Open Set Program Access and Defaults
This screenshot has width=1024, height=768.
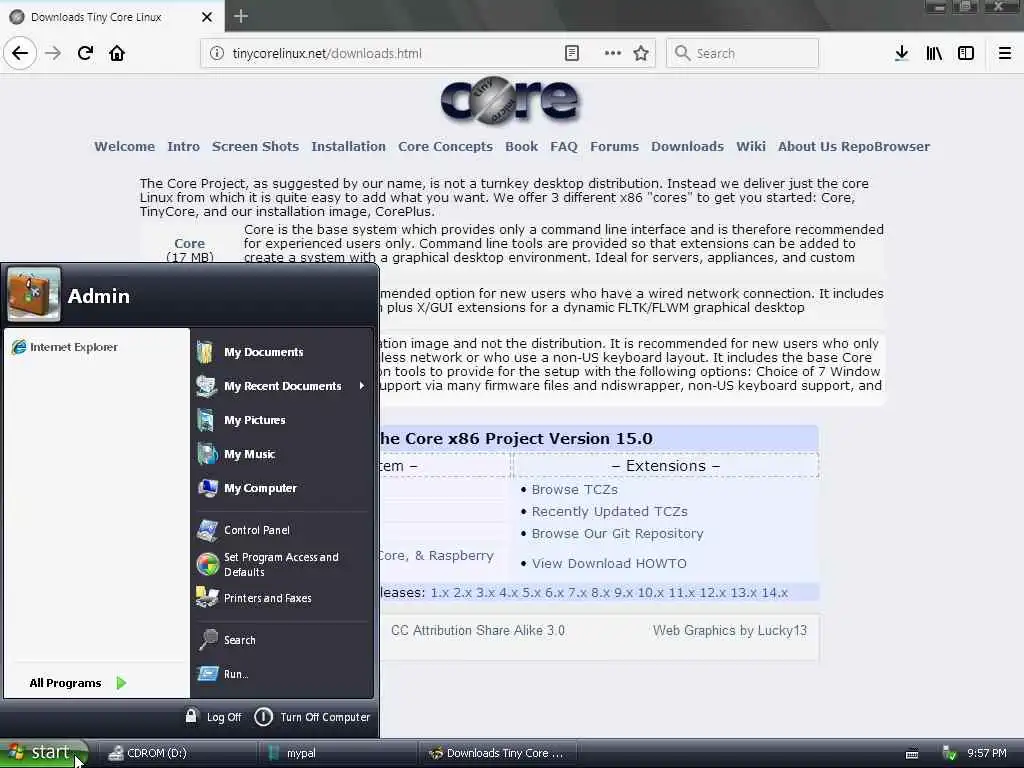click(x=283, y=564)
